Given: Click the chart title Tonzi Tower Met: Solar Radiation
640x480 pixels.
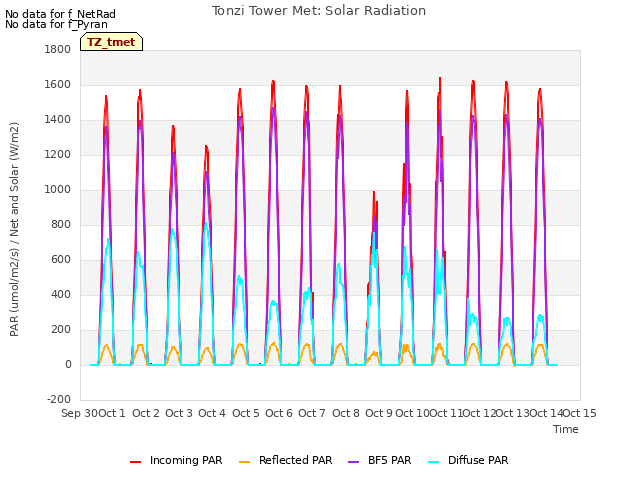Looking at the screenshot, I should pyautogui.click(x=319, y=11).
